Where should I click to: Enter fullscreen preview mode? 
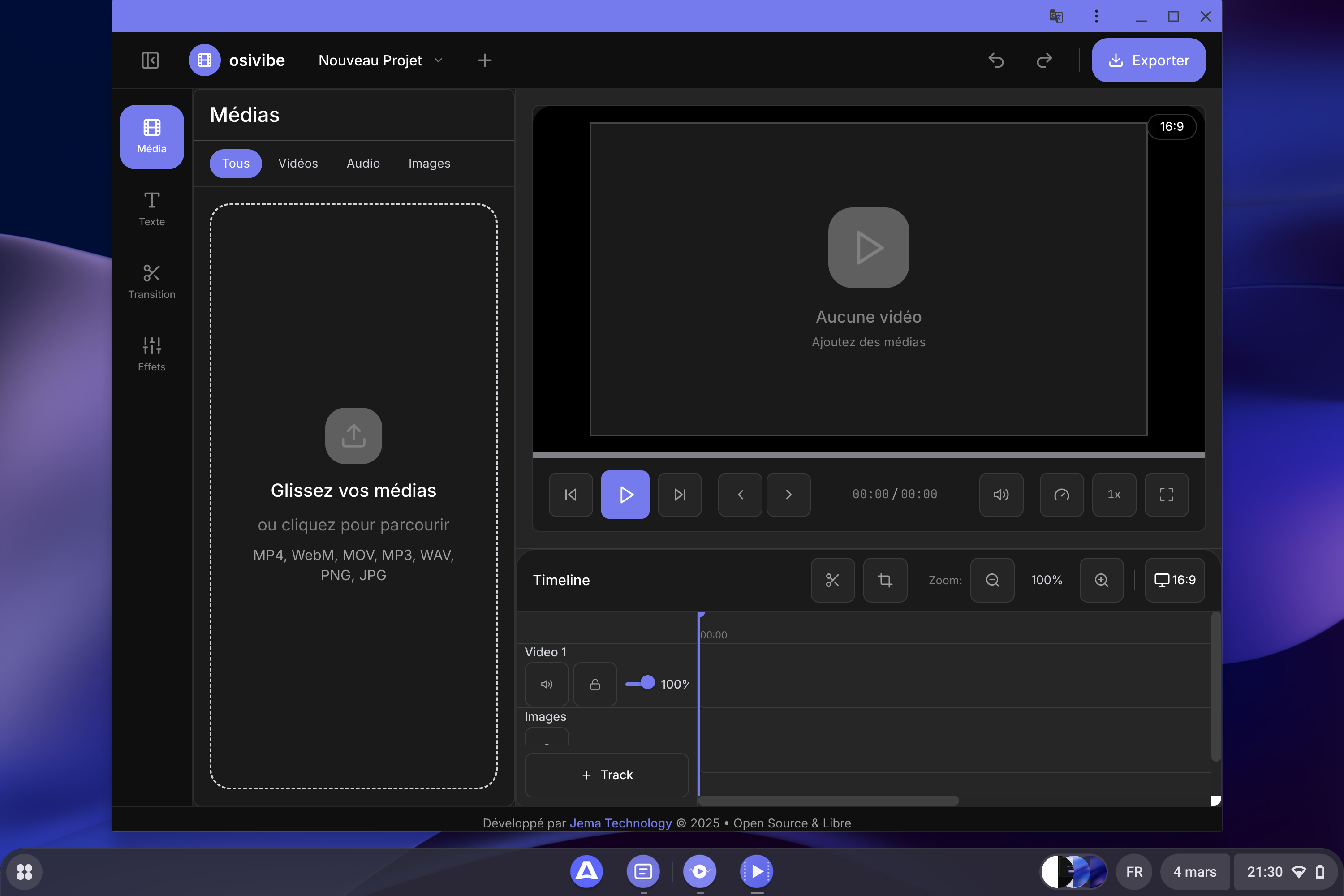pos(1166,494)
